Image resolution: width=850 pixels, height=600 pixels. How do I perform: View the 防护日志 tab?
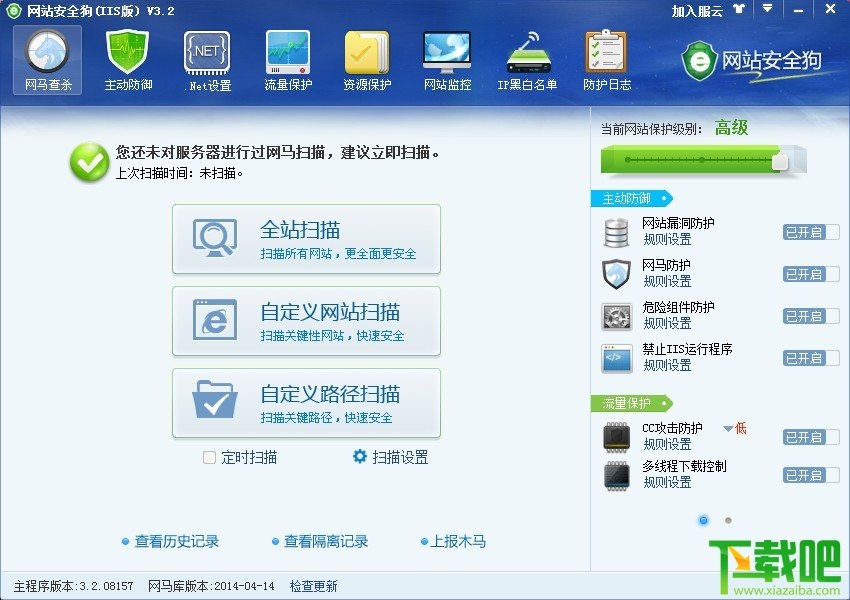[x=607, y=60]
